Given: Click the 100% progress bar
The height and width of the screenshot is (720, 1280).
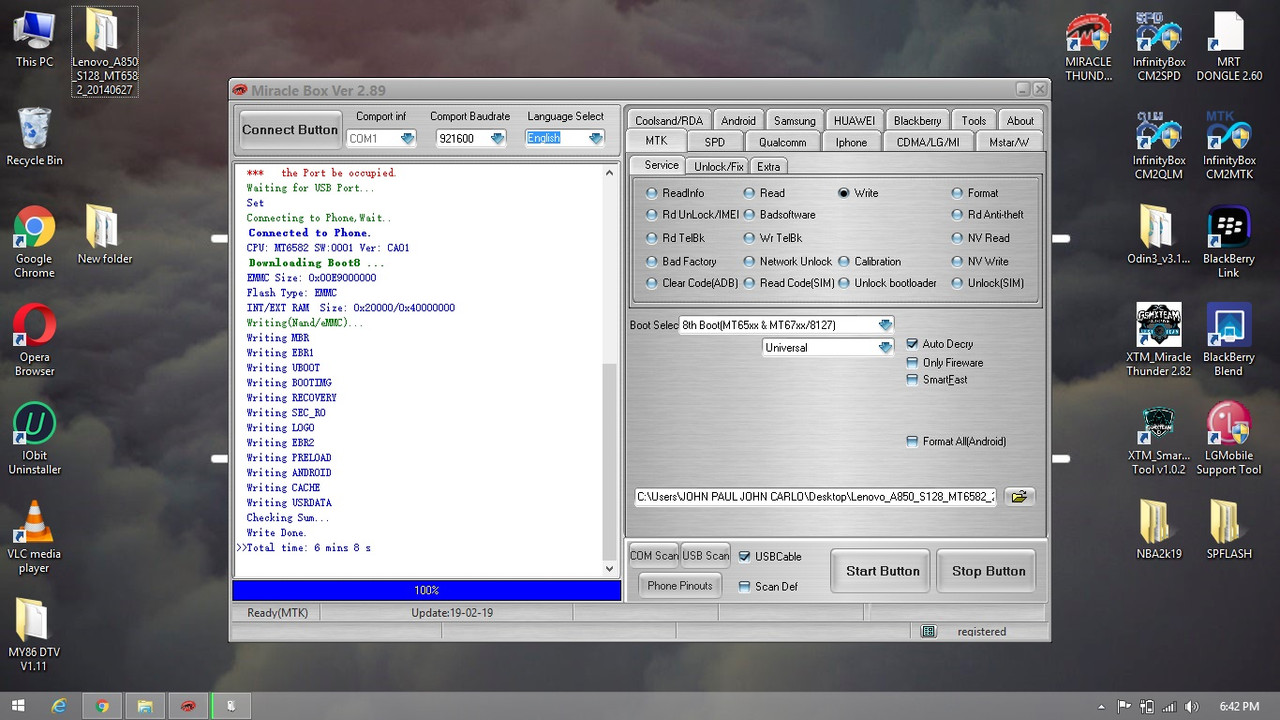Looking at the screenshot, I should point(426,591).
